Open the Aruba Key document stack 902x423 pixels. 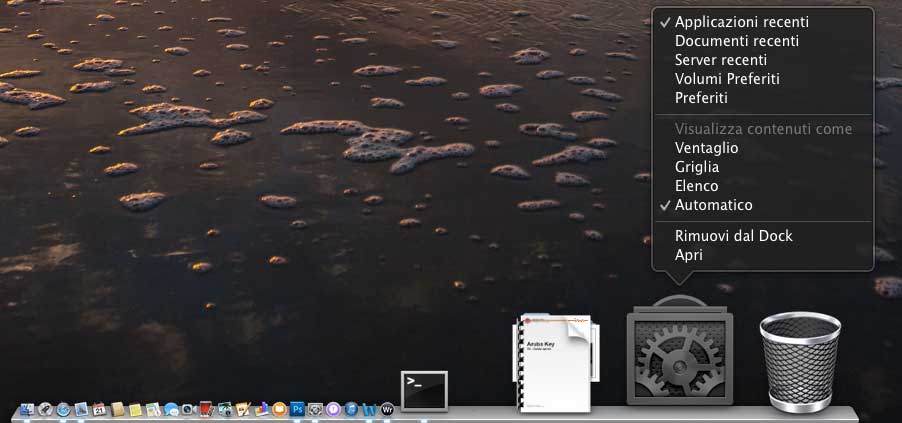coord(555,362)
